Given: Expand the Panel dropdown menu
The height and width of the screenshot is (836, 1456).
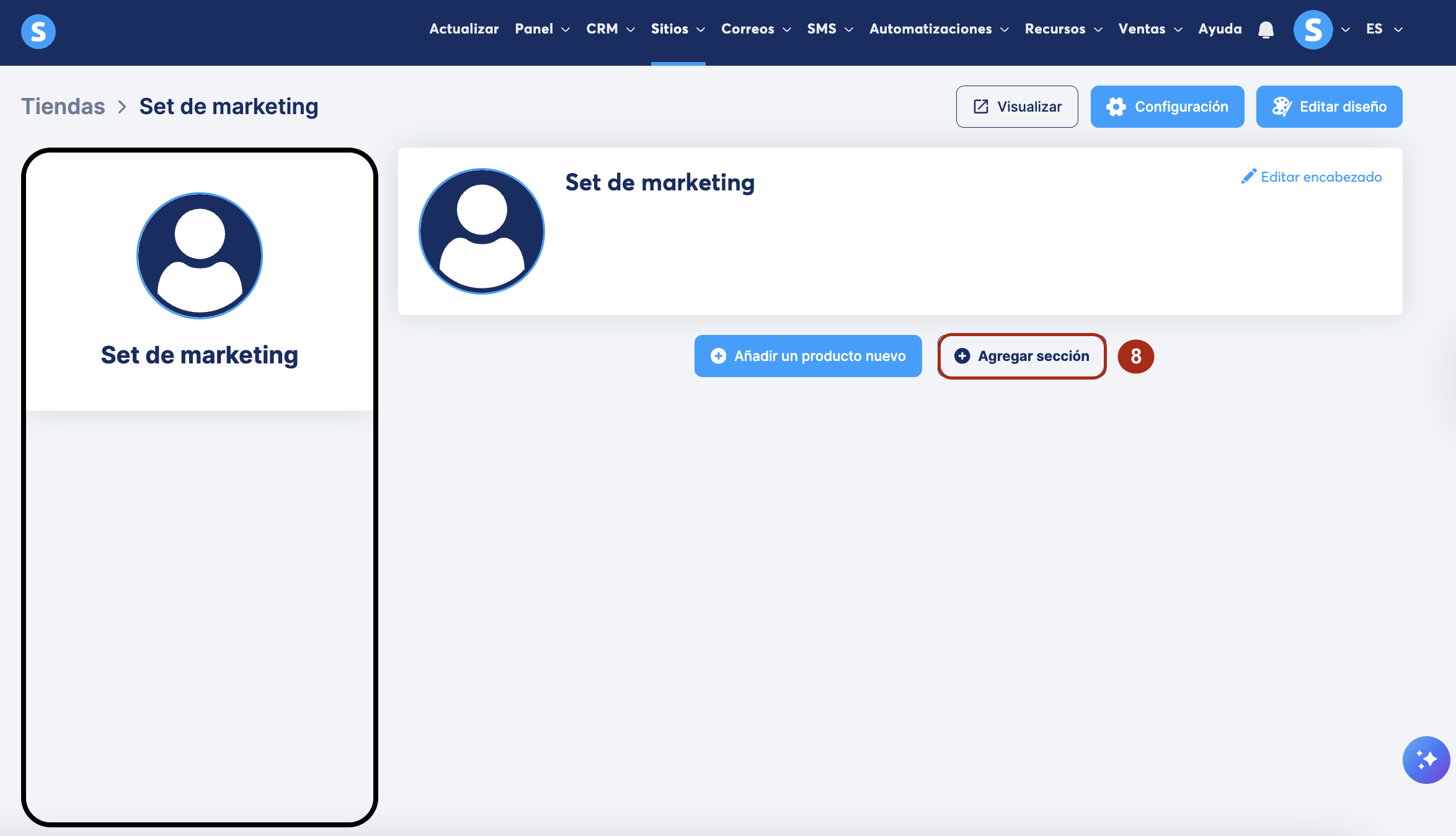Looking at the screenshot, I should point(542,29).
